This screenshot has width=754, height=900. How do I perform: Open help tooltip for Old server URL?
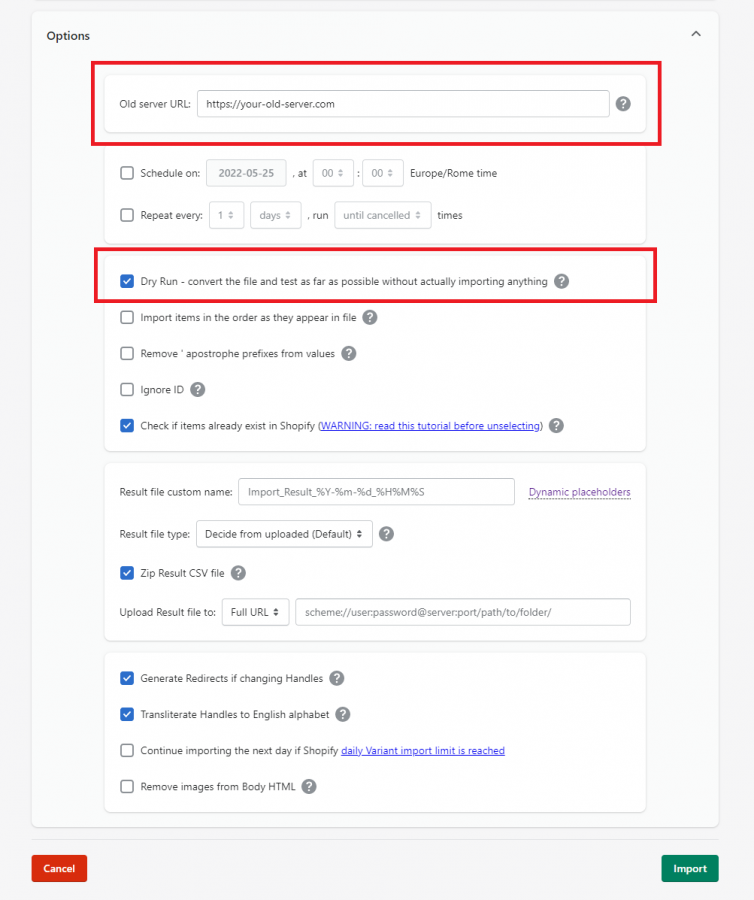[x=623, y=103]
